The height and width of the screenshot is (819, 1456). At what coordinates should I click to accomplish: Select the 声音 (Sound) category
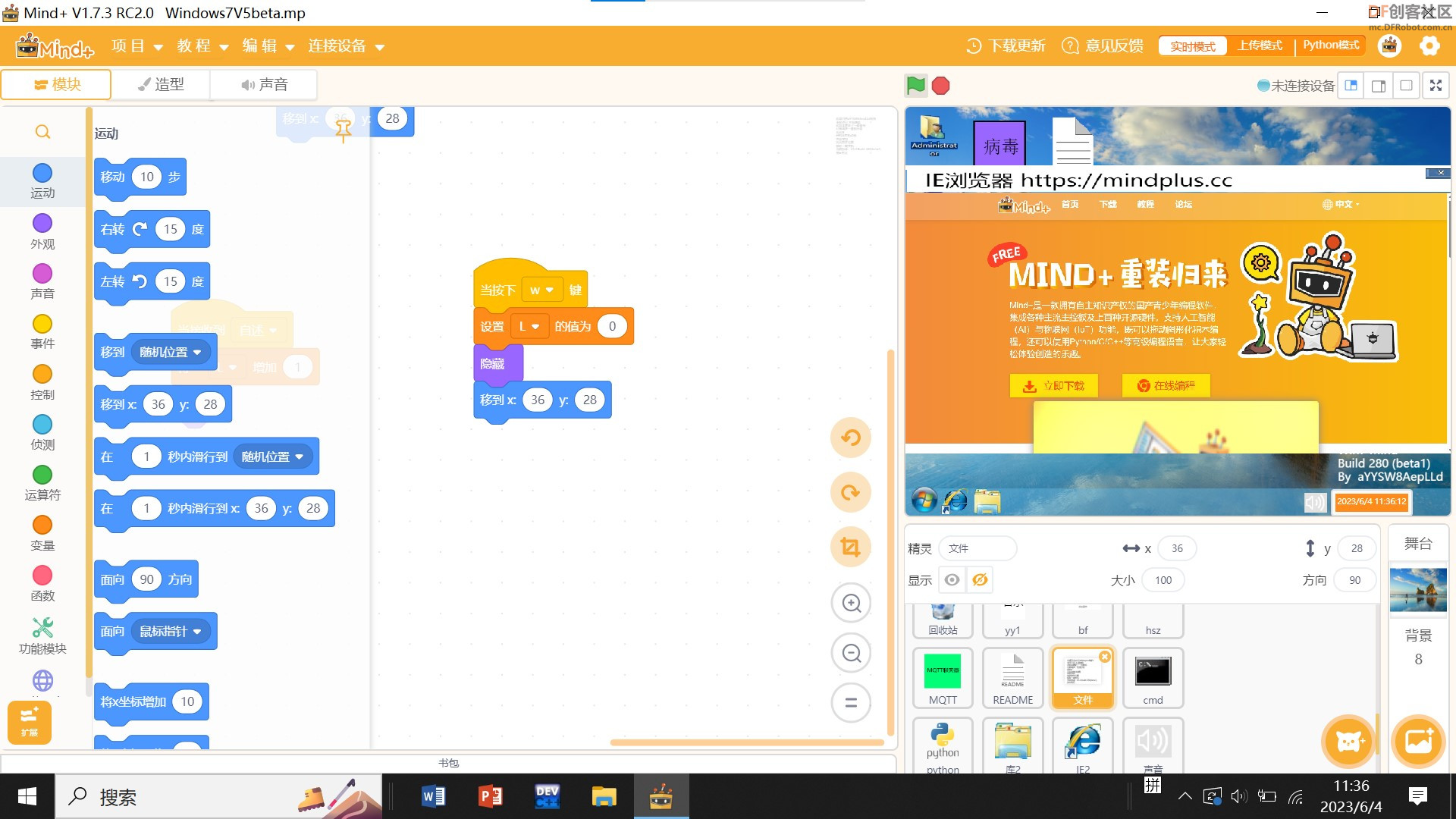coord(42,282)
